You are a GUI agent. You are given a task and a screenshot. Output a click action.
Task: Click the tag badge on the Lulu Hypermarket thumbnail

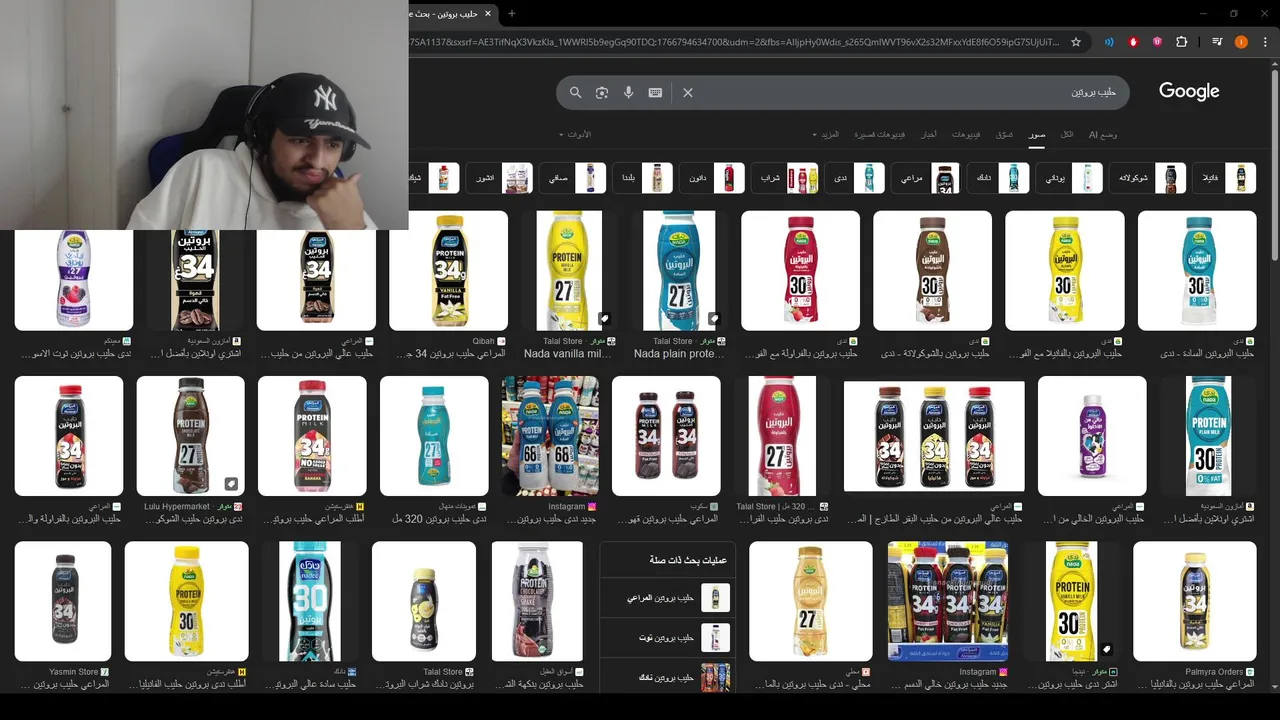[231, 484]
